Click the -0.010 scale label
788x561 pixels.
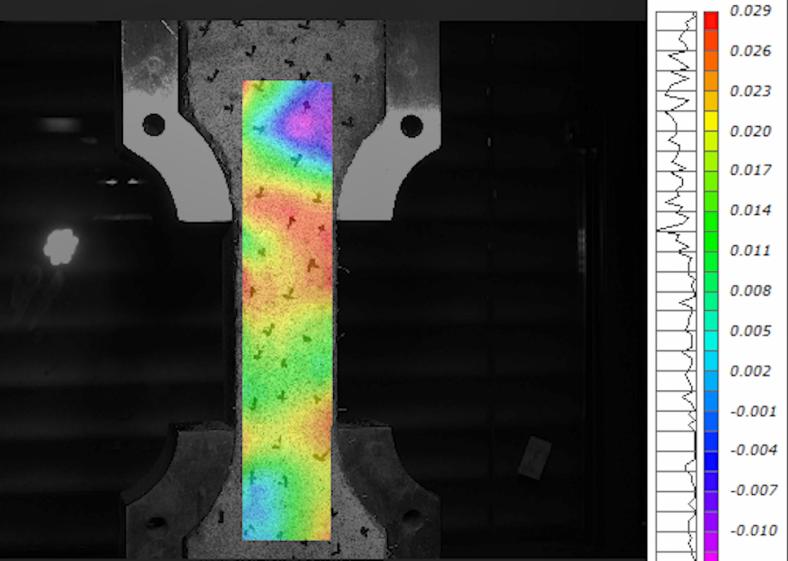pos(752,530)
